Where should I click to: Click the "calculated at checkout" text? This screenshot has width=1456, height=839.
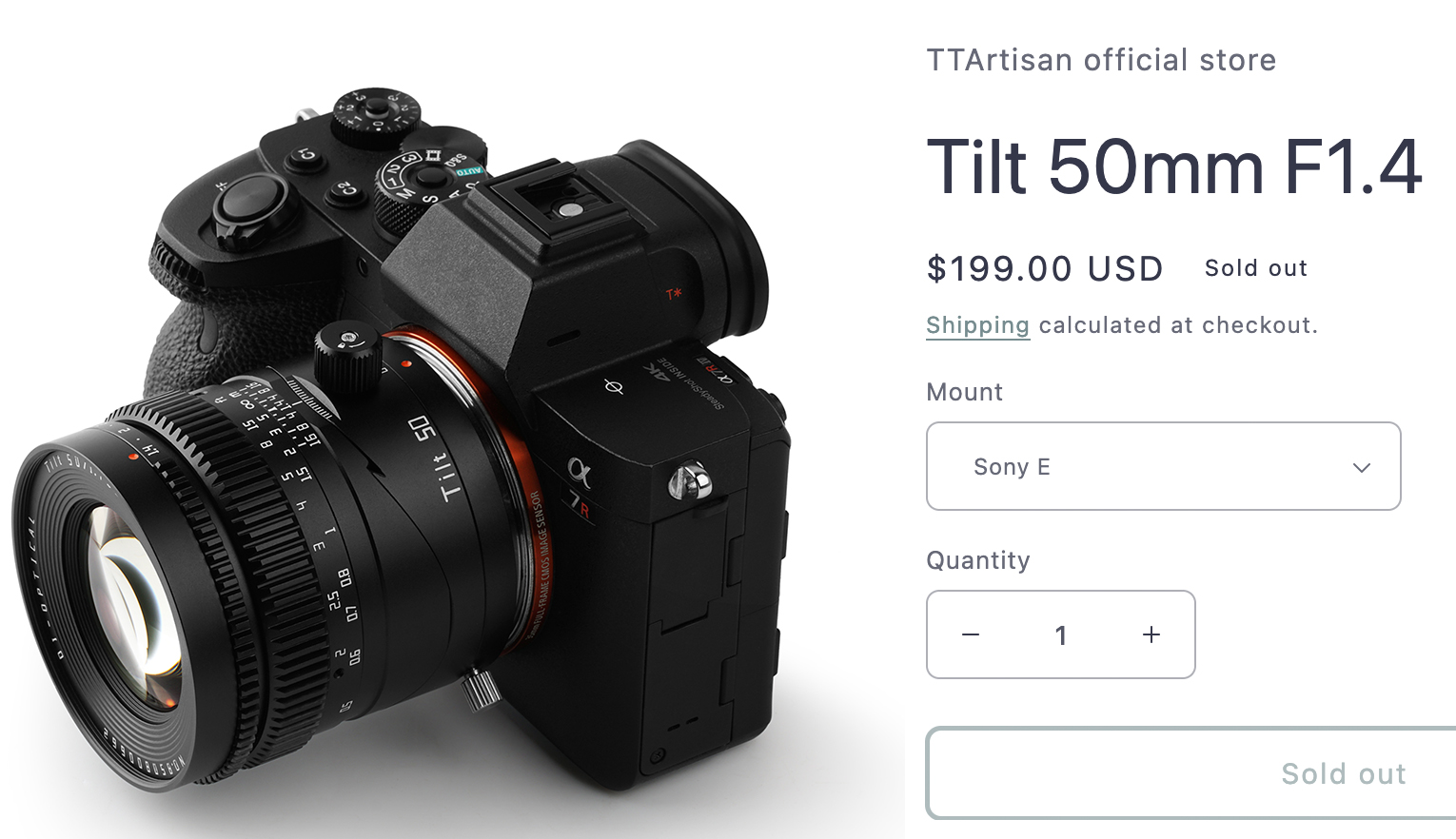[1178, 325]
